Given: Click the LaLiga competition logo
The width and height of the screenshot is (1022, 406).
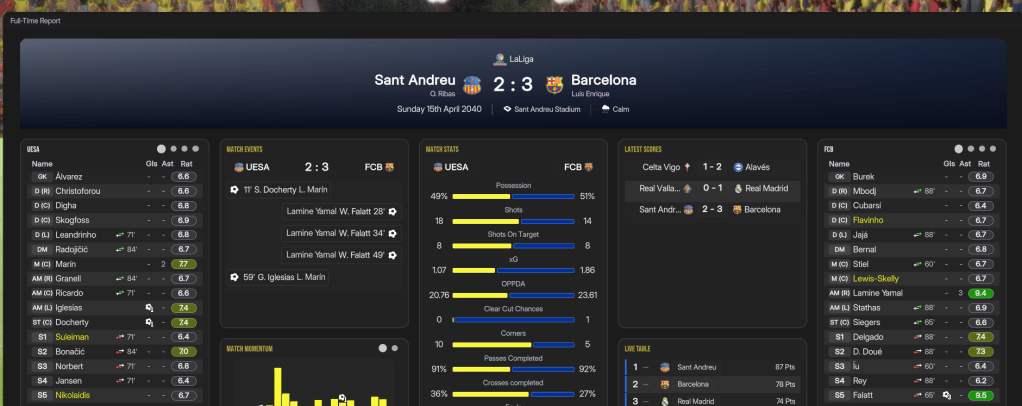Looking at the screenshot, I should pyautogui.click(x=497, y=59).
